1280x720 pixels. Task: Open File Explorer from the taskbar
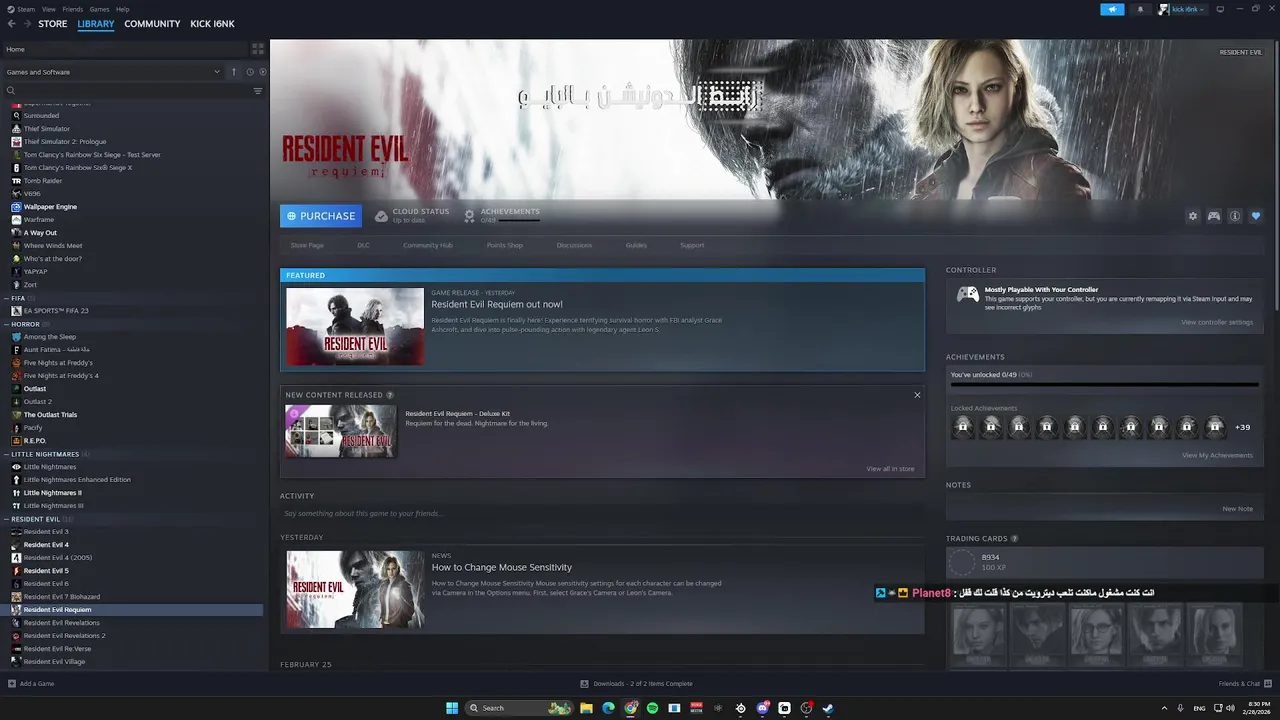(586, 708)
